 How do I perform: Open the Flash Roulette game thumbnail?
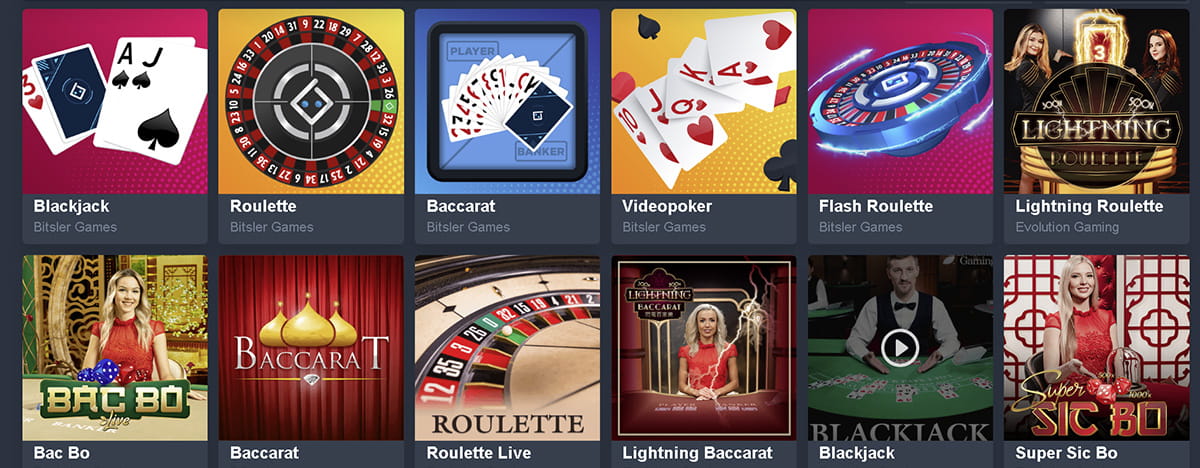(x=900, y=101)
